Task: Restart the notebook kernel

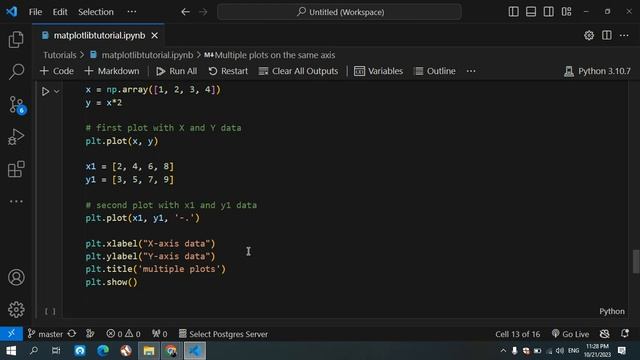Action: pos(228,71)
